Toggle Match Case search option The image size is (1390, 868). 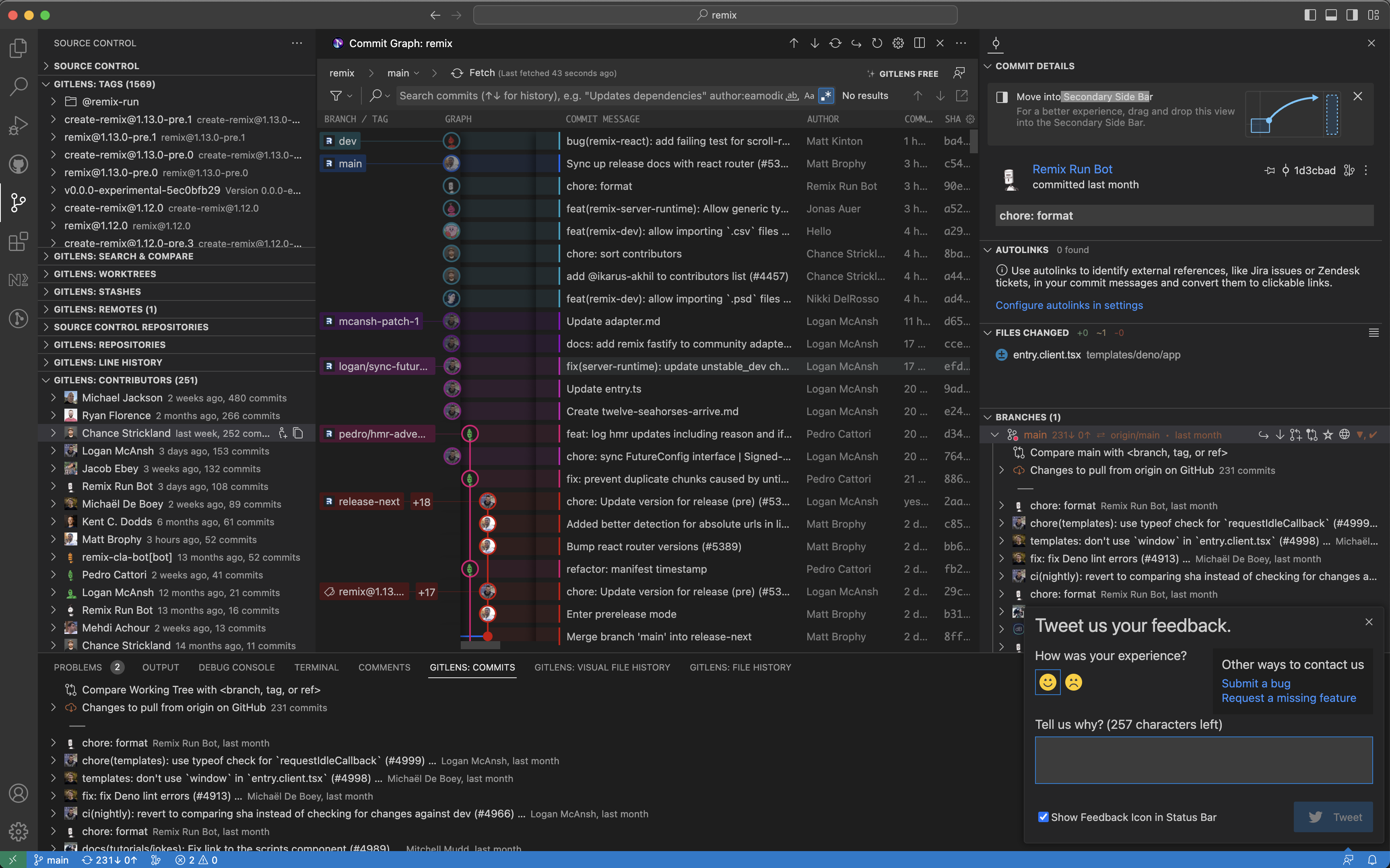pyautogui.click(x=809, y=96)
